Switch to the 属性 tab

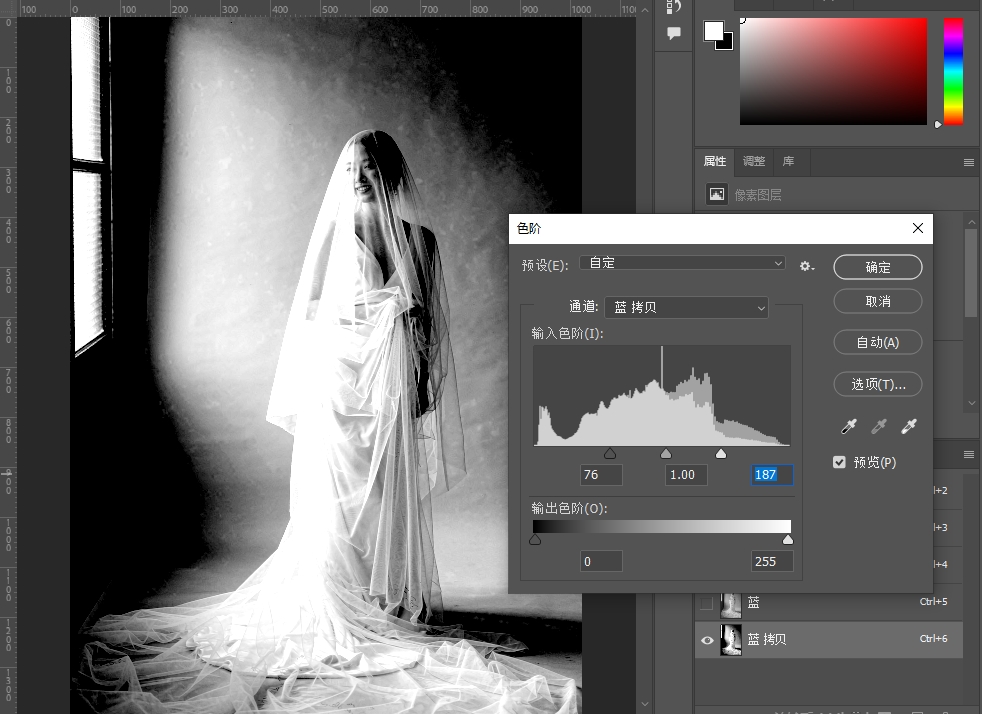pos(715,162)
